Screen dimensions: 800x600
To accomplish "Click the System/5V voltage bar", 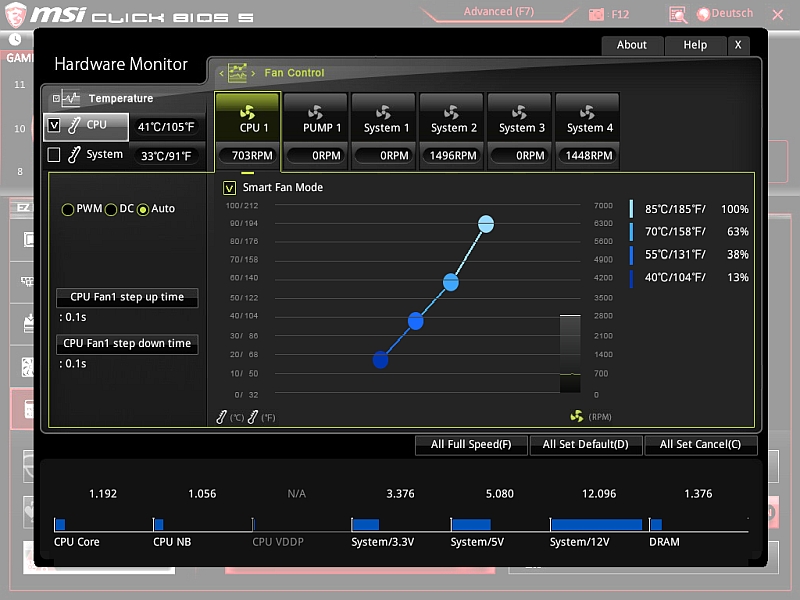I will click(471, 524).
